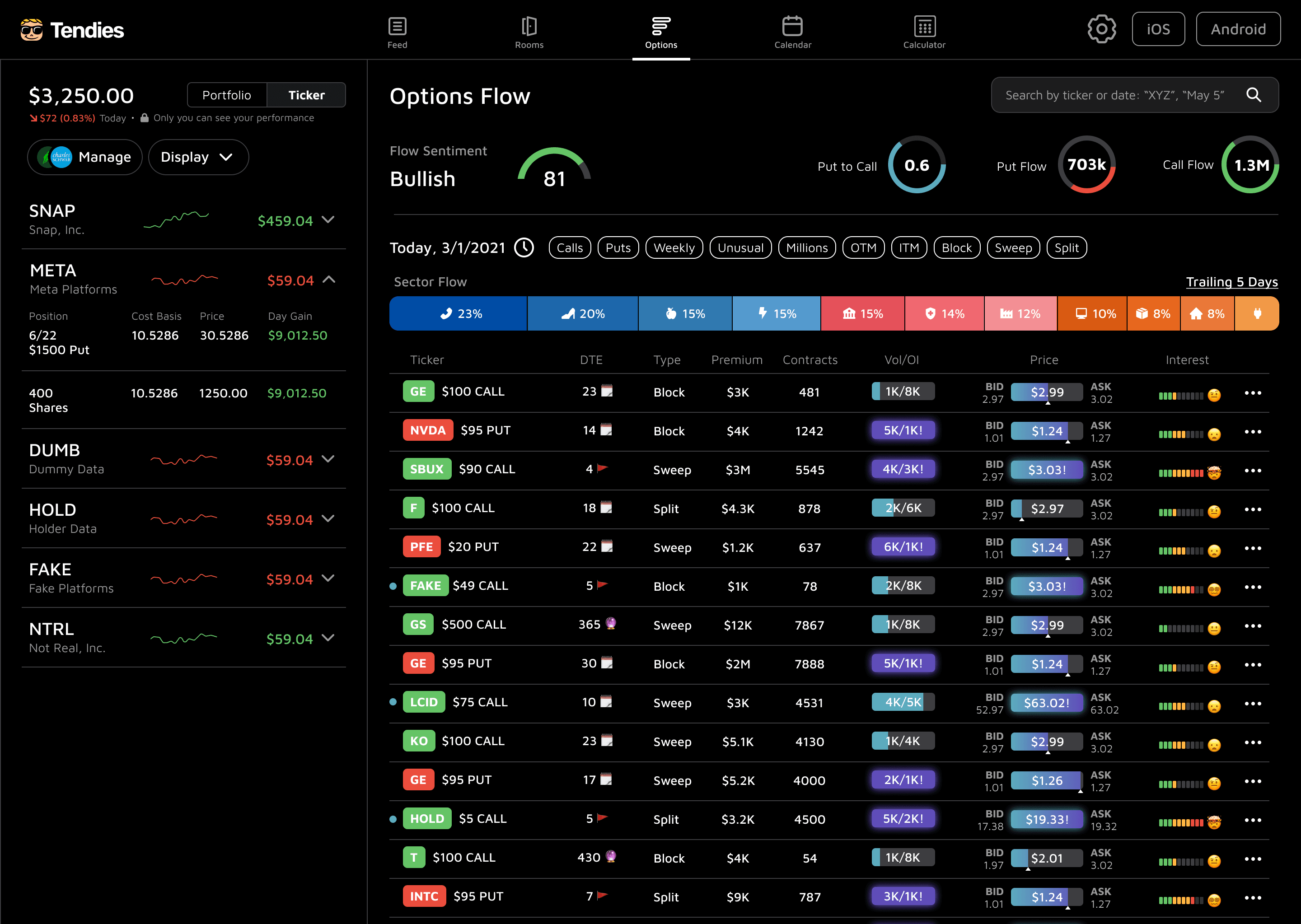1301x924 pixels.
Task: Select the 8% house sector segment
Action: [x=1207, y=313]
